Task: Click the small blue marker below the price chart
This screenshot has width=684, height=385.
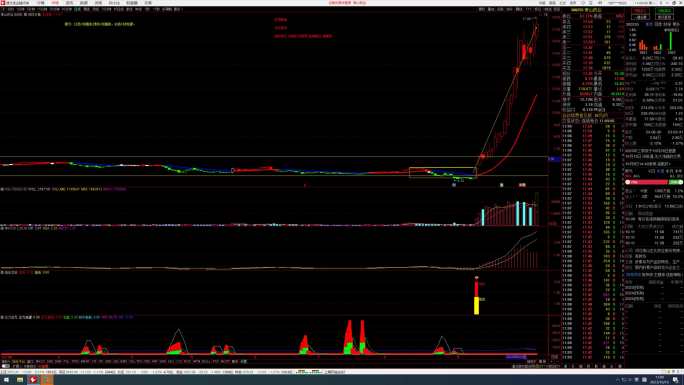Action: (x=454, y=185)
